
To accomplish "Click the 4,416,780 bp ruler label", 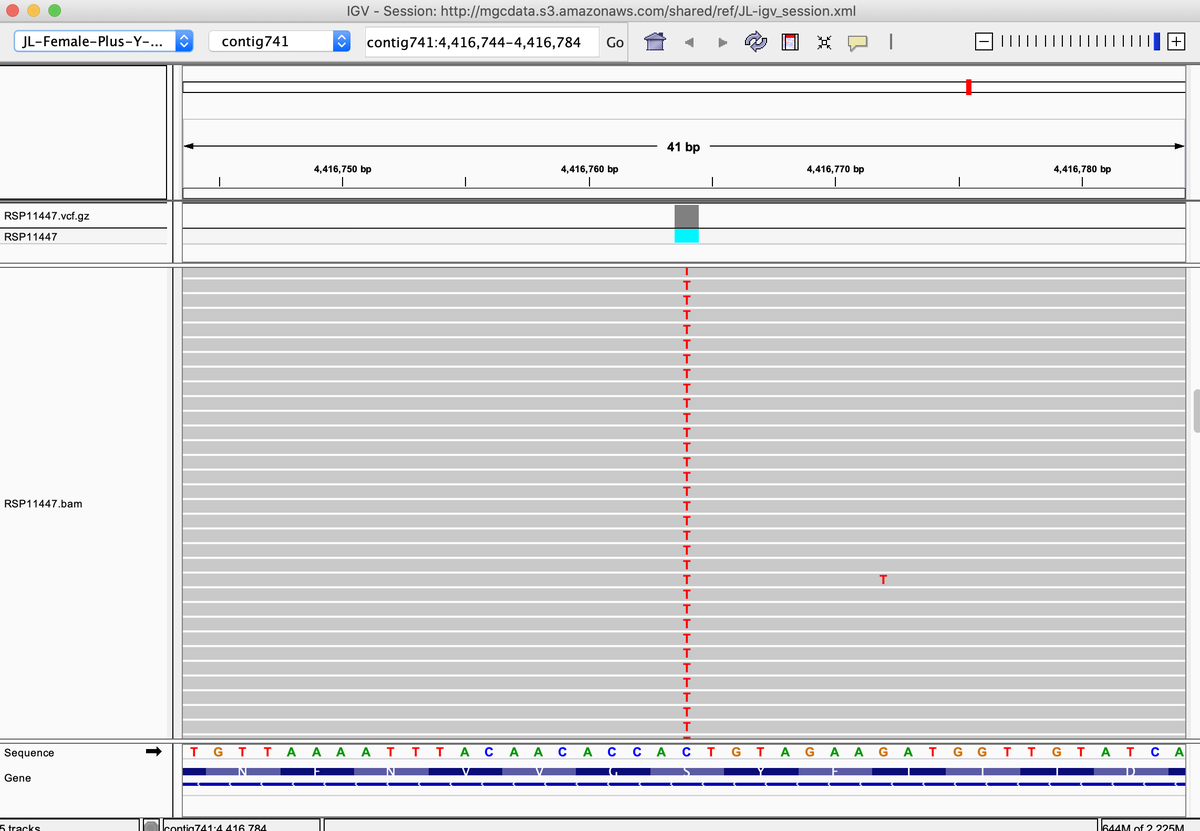I will click(x=1082, y=169).
